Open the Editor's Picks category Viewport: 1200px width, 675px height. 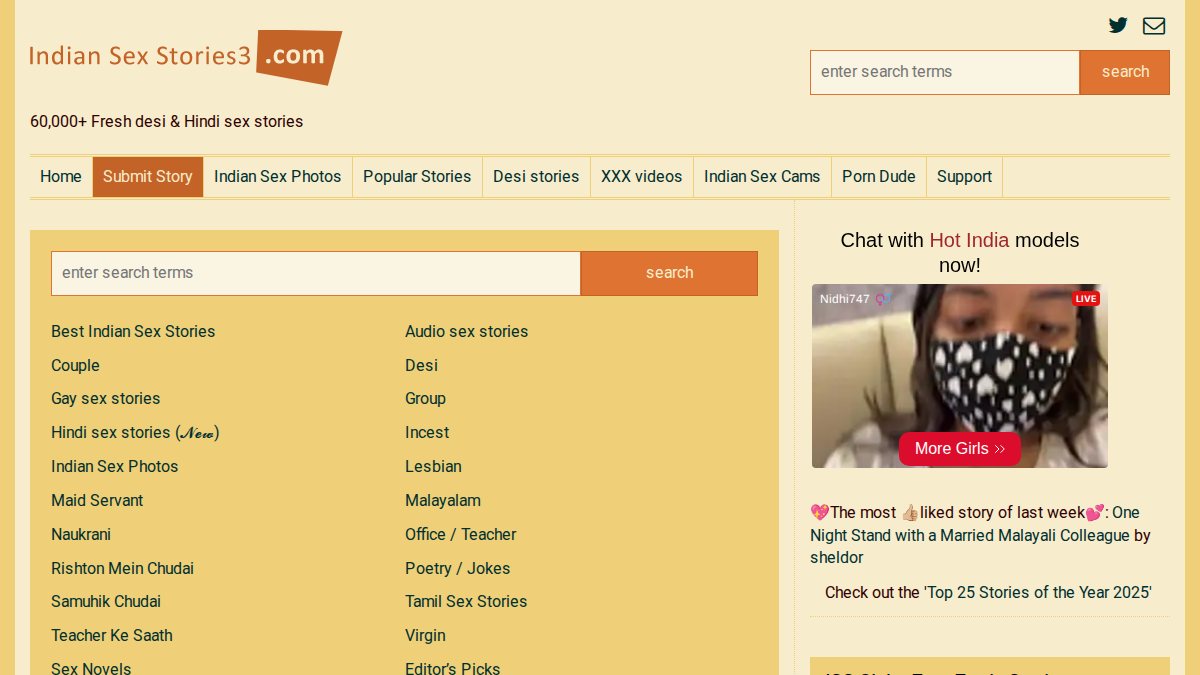click(453, 668)
